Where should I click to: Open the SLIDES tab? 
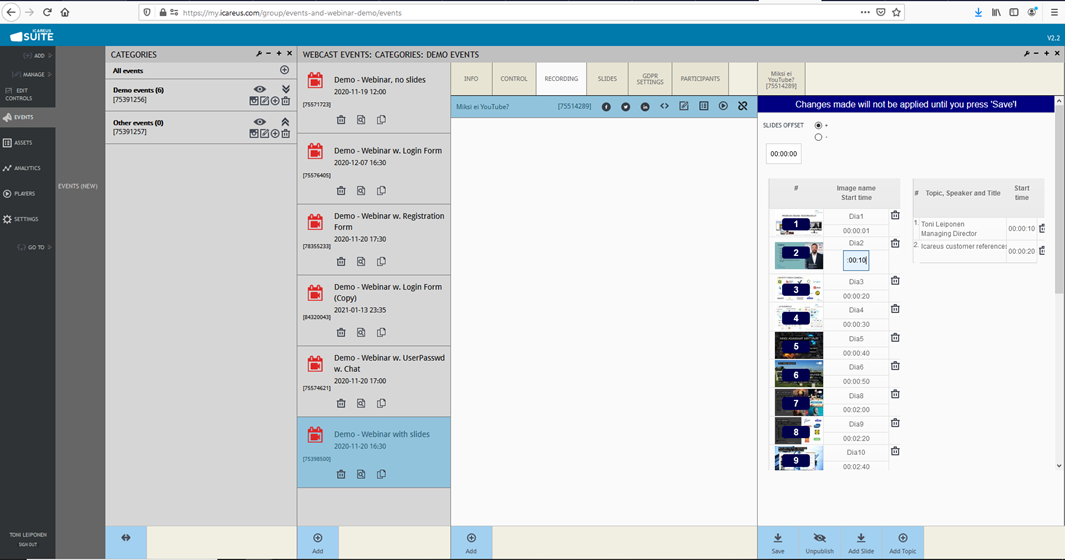(x=607, y=79)
